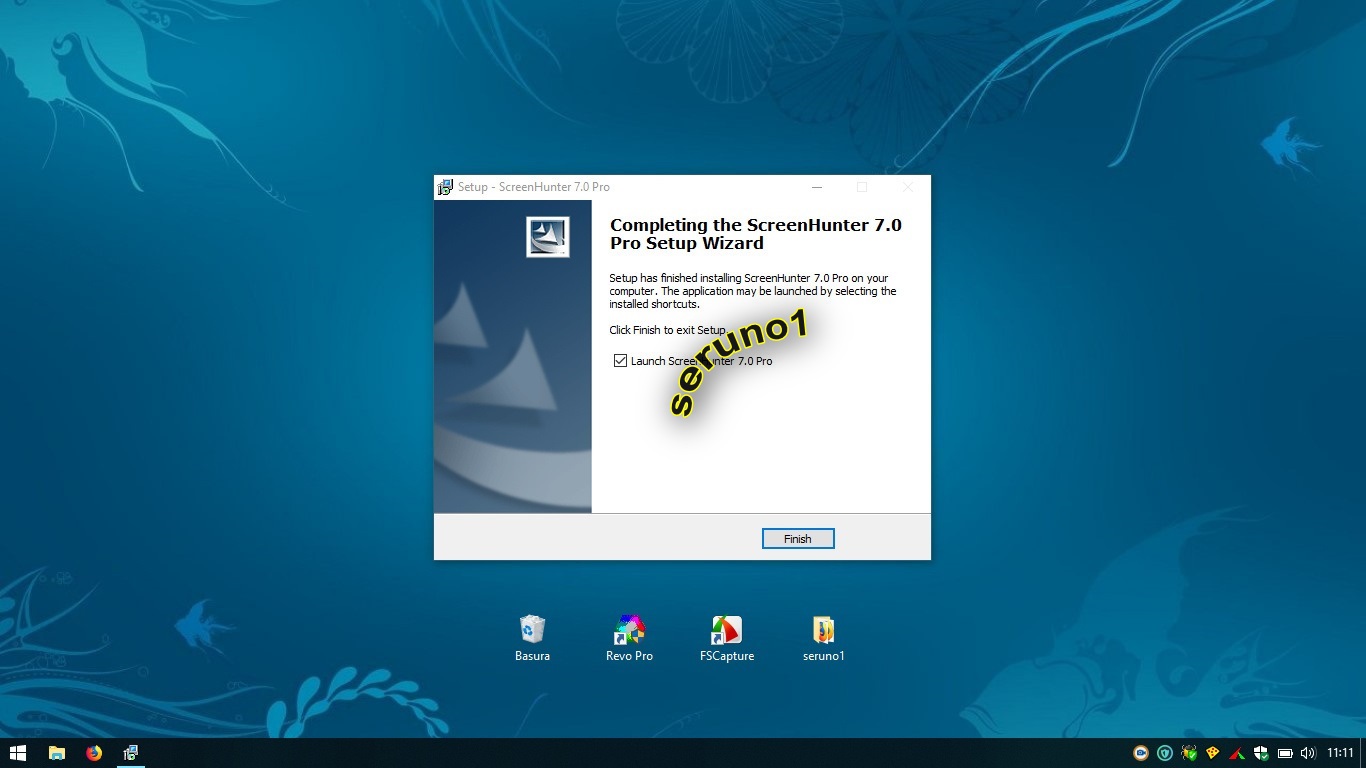Click the 'Setup - ScreenHunter 7.0 Pro' window title
Viewport: 1366px width, 768px height.
tap(534, 187)
